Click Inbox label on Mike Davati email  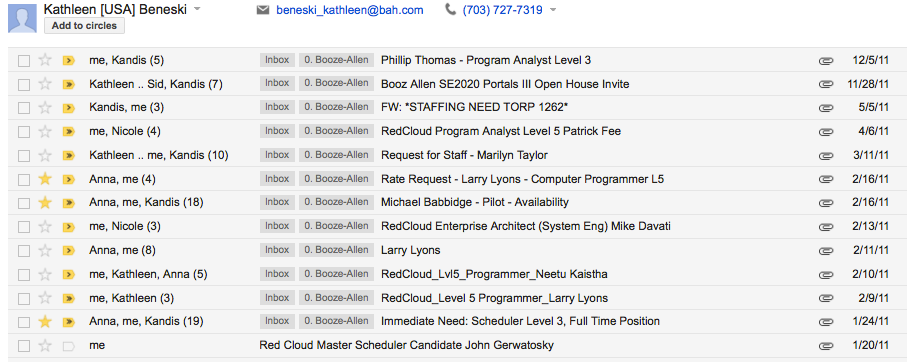pos(277,226)
